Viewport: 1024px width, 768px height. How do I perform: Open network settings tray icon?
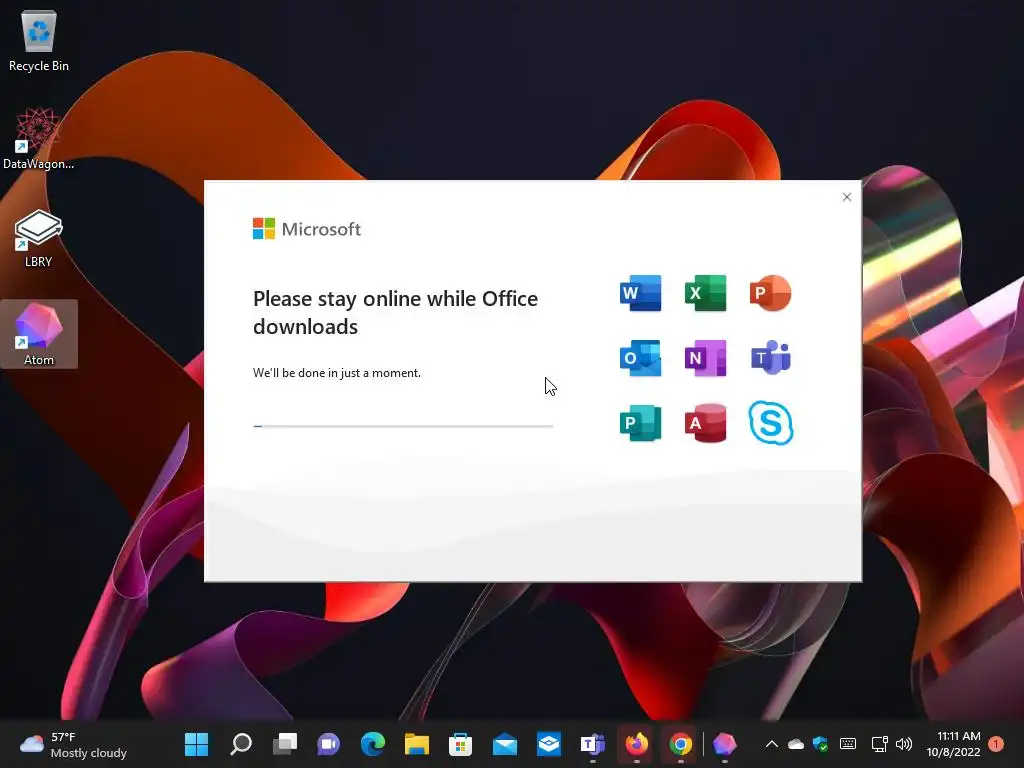[x=879, y=744]
